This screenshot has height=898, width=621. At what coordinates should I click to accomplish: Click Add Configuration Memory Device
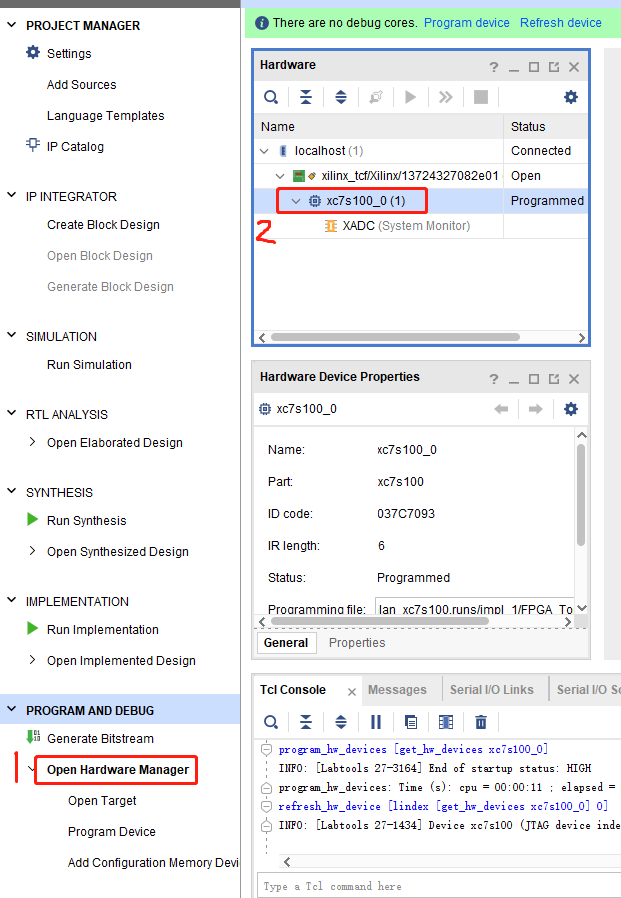[153, 862]
